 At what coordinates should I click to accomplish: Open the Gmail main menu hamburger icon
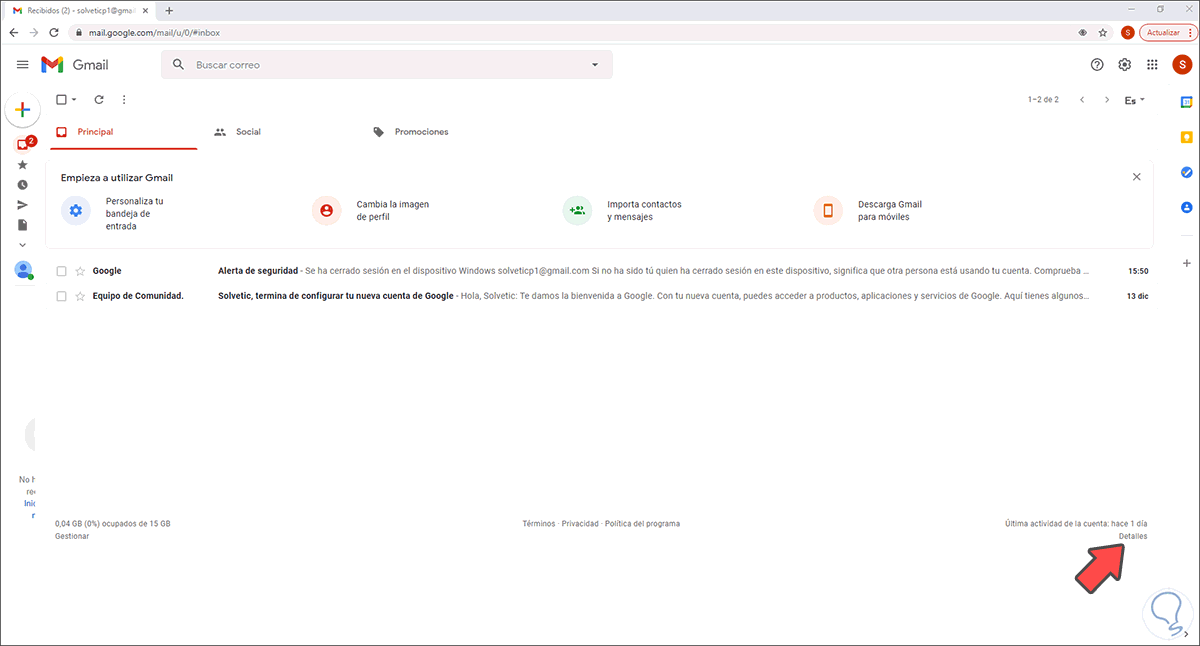tap(23, 65)
